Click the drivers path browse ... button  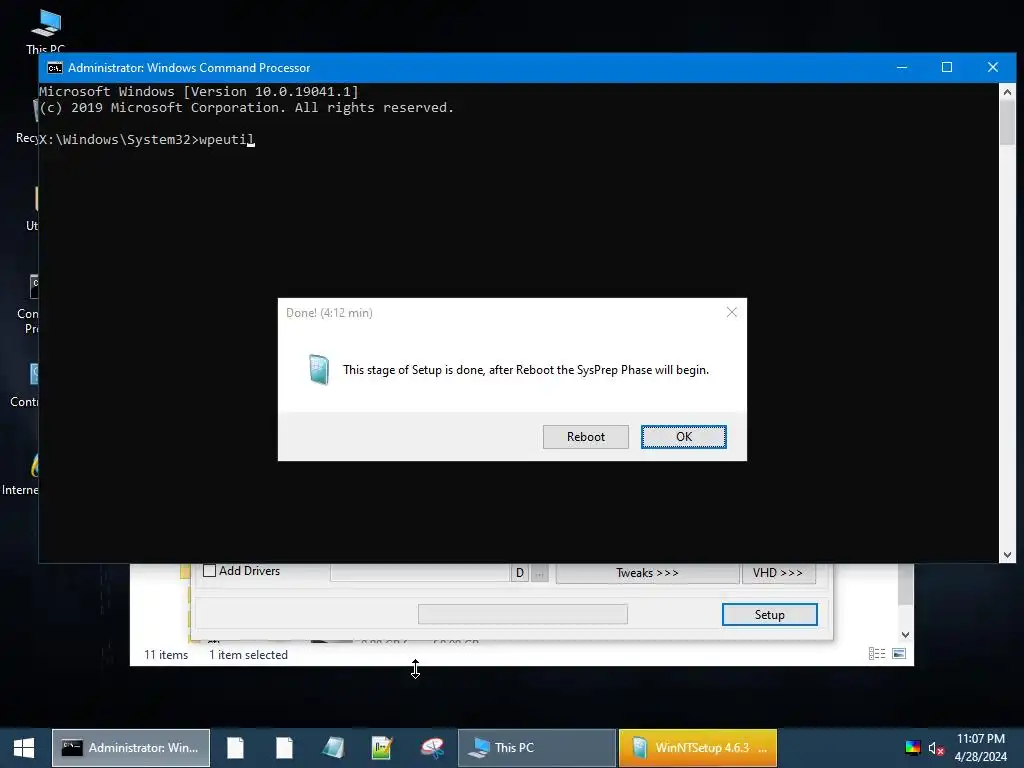click(539, 573)
